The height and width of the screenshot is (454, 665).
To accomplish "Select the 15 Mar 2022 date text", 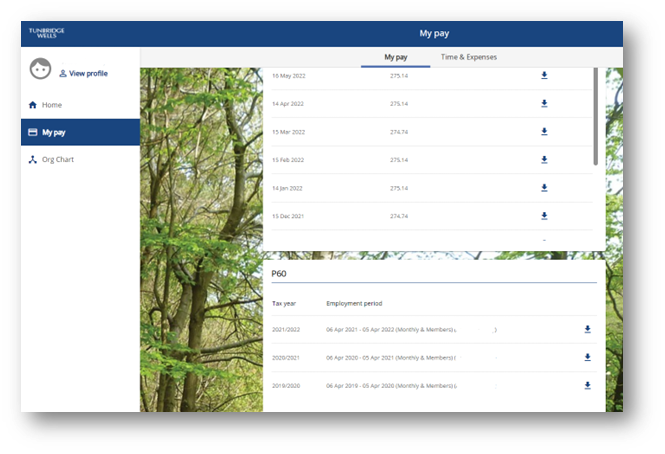I will point(288,132).
